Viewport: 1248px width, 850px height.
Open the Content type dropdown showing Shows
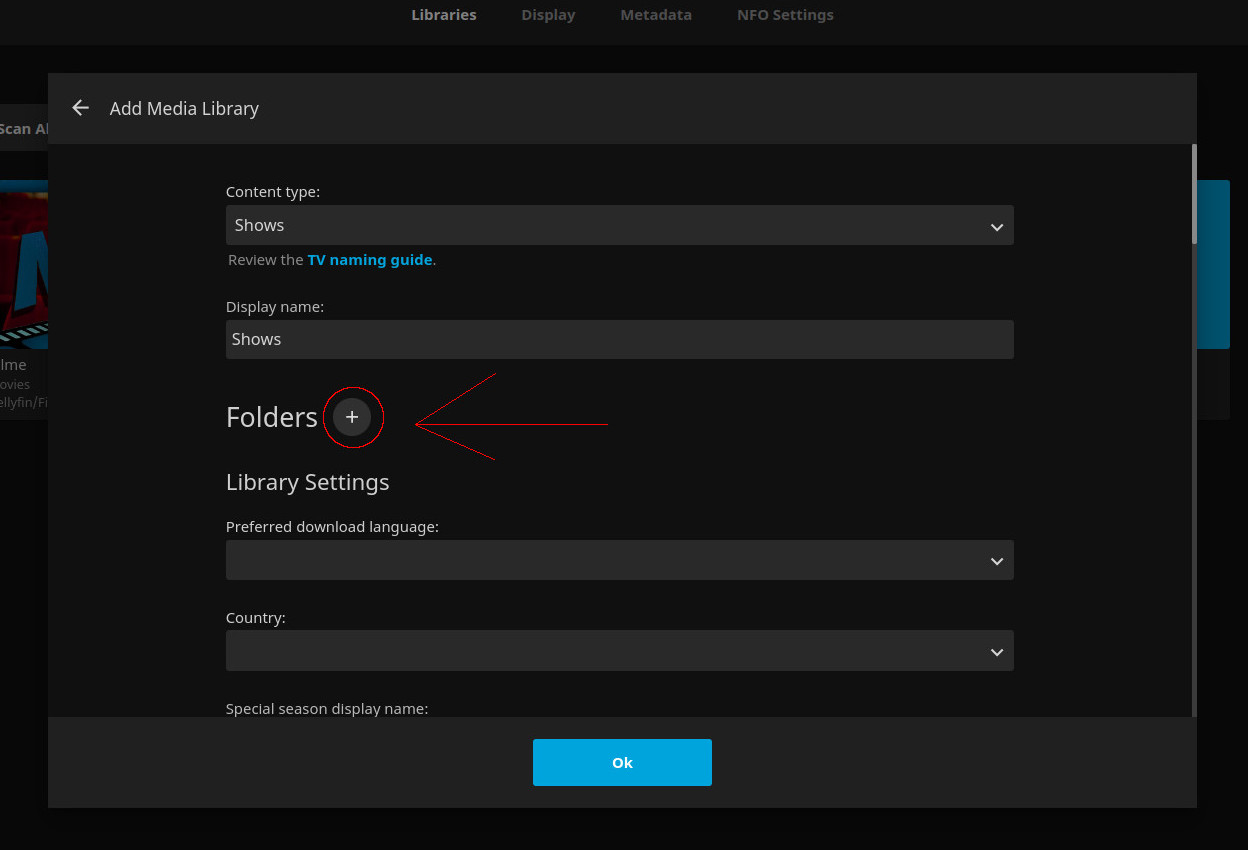[619, 225]
